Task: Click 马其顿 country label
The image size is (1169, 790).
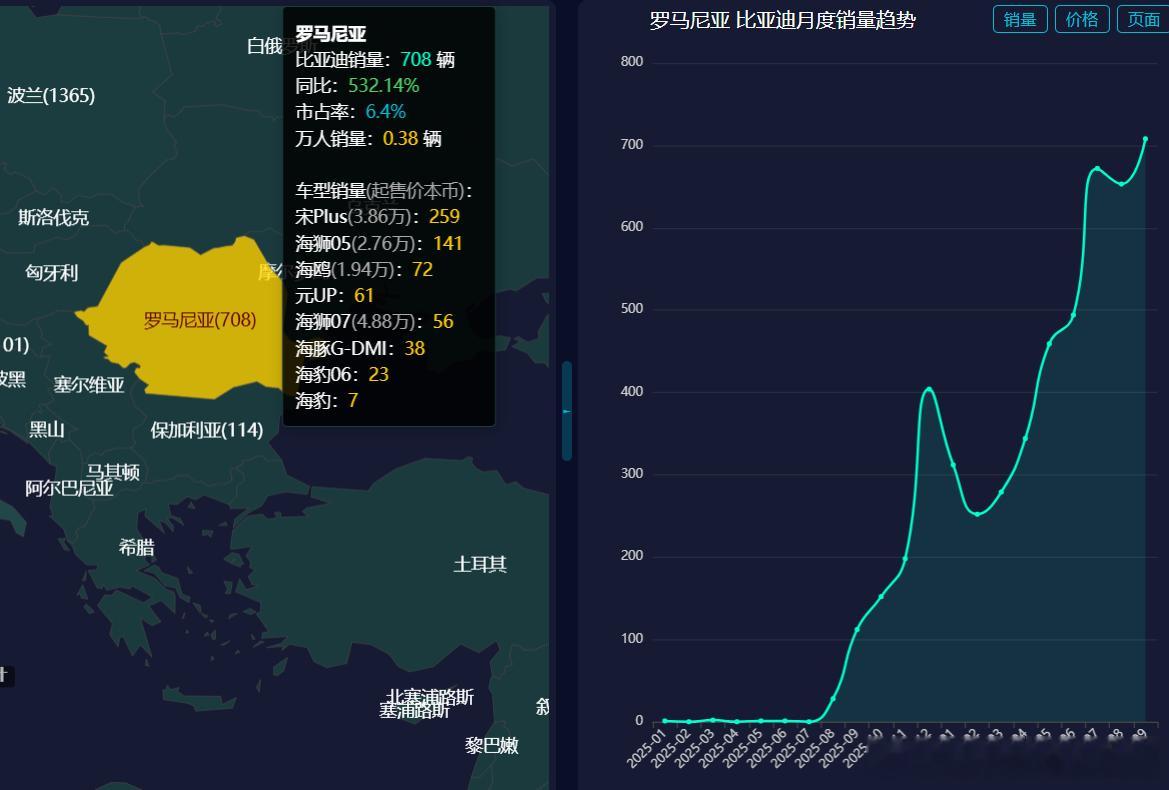Action: click(113, 472)
